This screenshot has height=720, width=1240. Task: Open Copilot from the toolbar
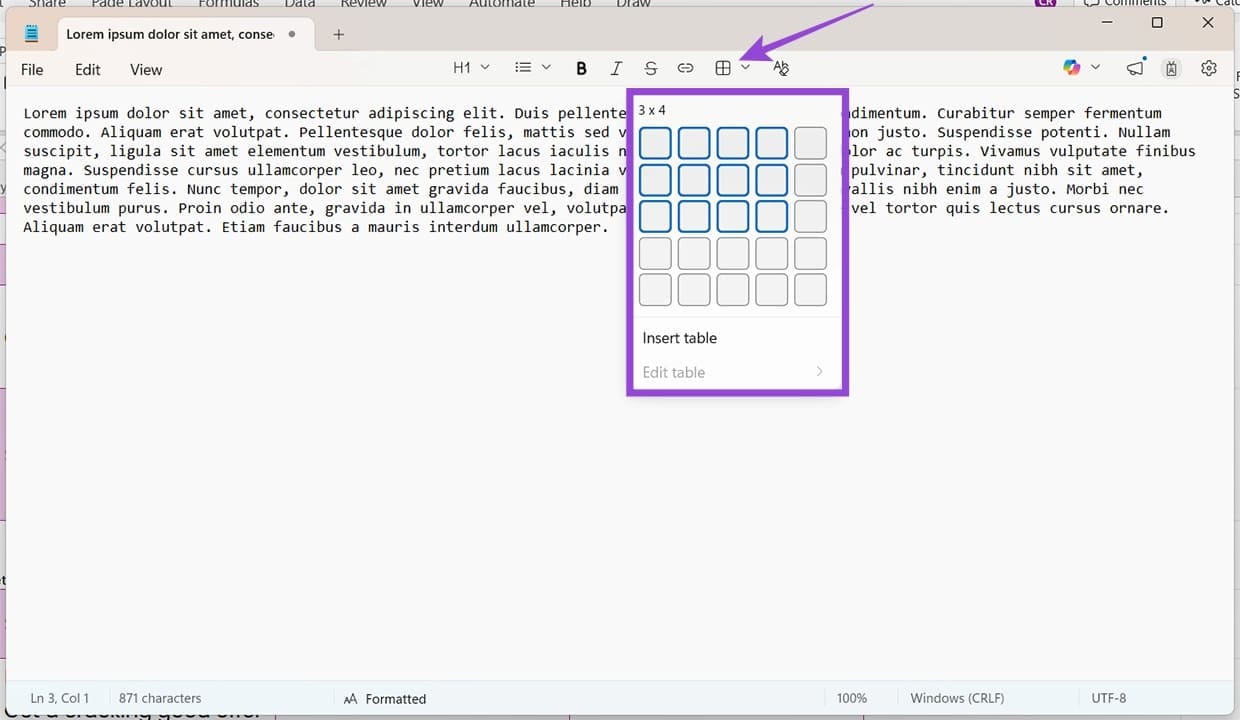click(1072, 67)
